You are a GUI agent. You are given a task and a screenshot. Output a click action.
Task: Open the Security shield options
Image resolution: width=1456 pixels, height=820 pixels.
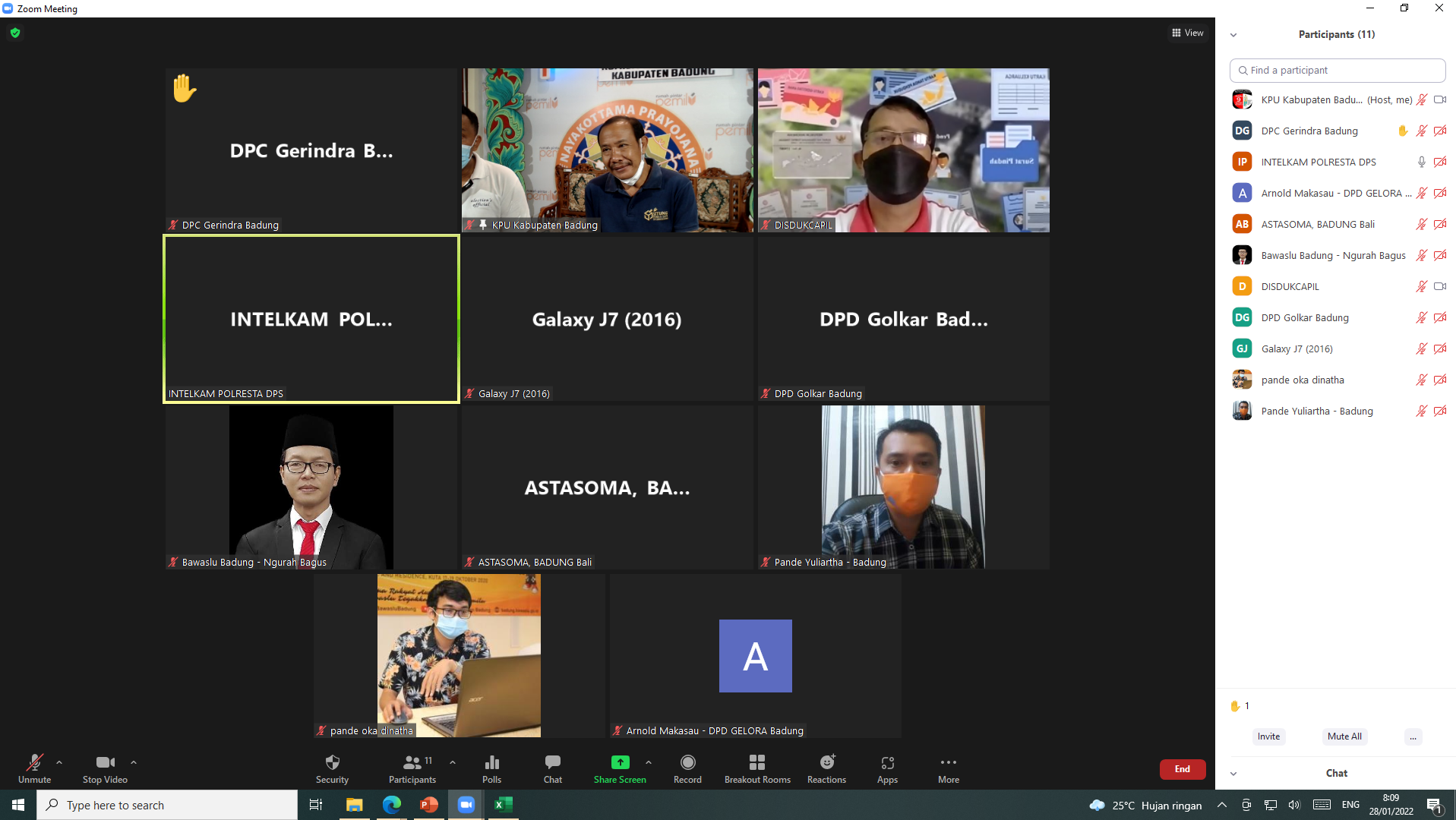point(332,768)
